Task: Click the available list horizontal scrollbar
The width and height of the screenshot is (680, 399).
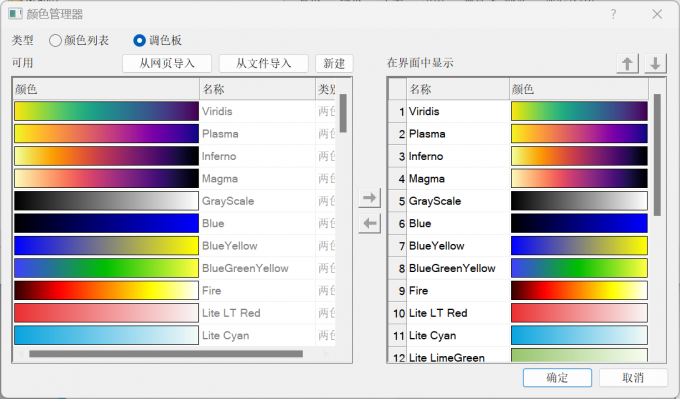Action: 166,354
